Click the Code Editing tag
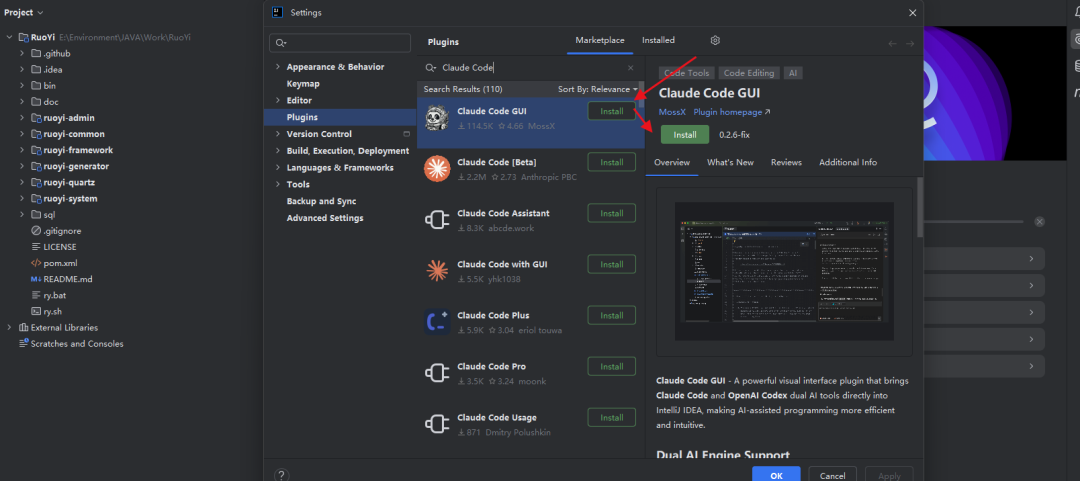The height and width of the screenshot is (481, 1080). coord(749,73)
